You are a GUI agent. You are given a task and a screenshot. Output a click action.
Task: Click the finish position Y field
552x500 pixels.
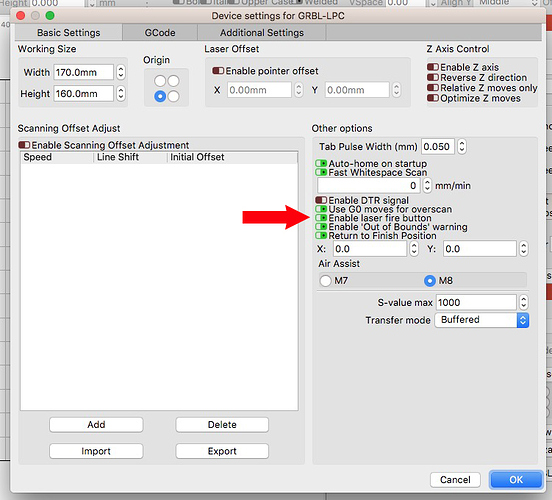coord(479,249)
